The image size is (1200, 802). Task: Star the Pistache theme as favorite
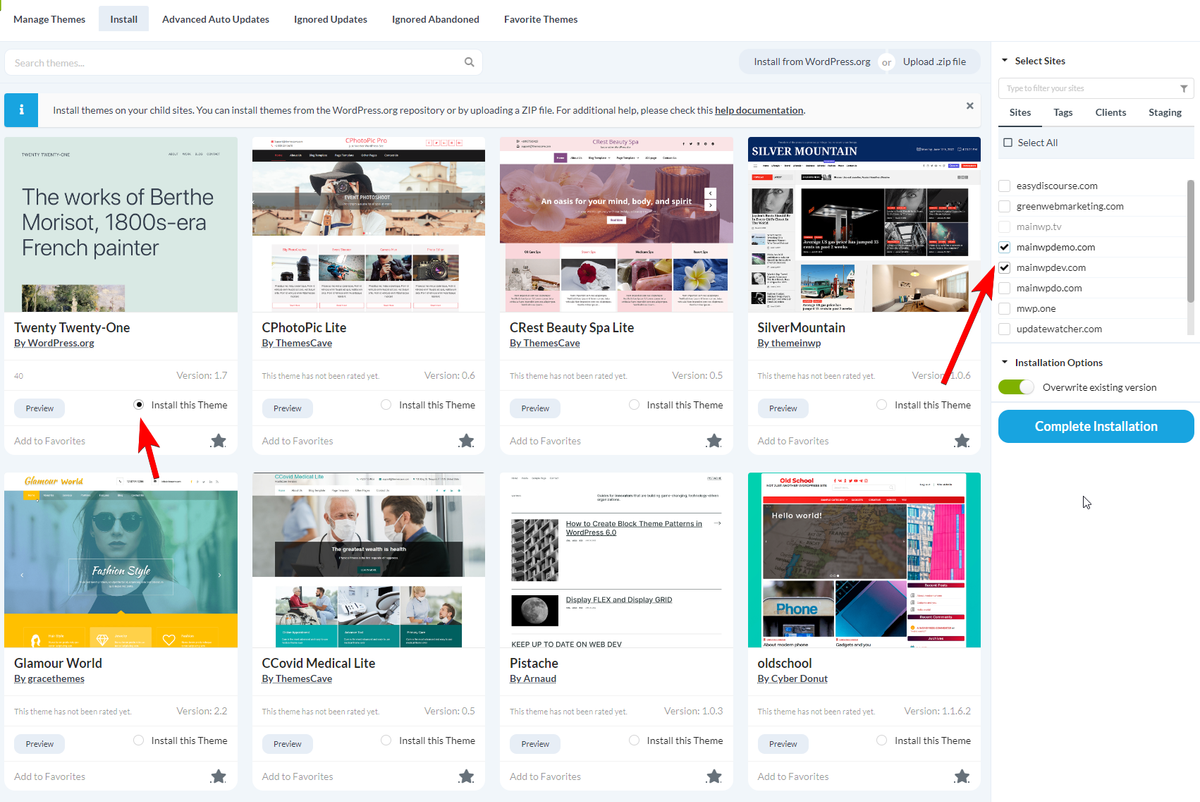coord(714,775)
